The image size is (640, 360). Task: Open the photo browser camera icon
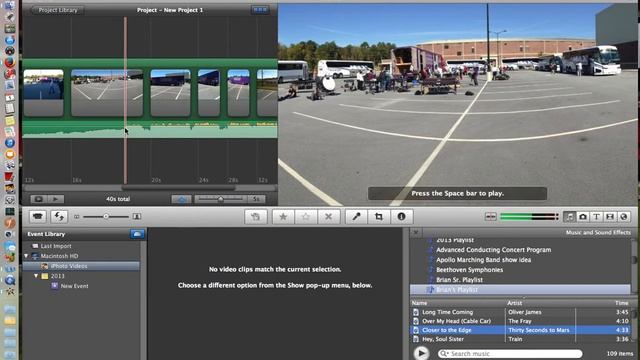click(583, 217)
